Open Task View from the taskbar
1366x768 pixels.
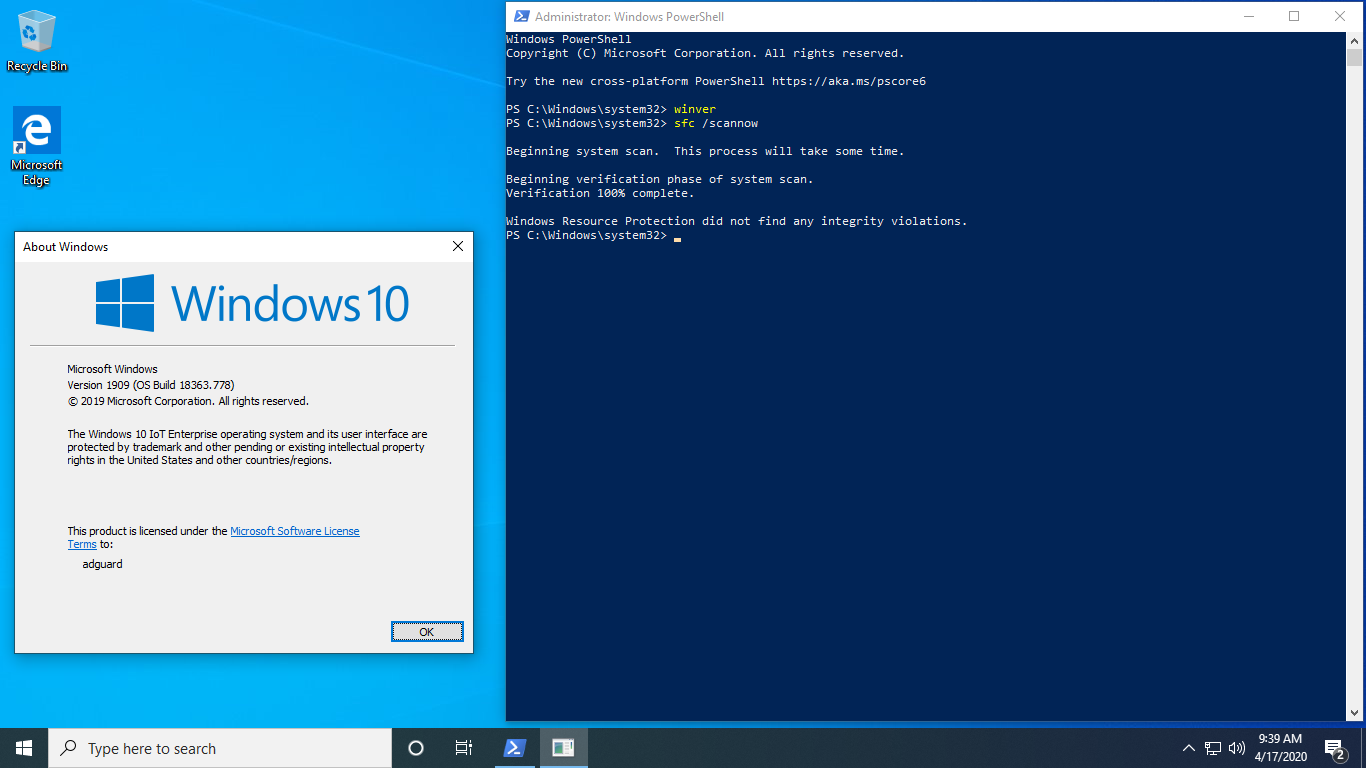pyautogui.click(x=464, y=748)
